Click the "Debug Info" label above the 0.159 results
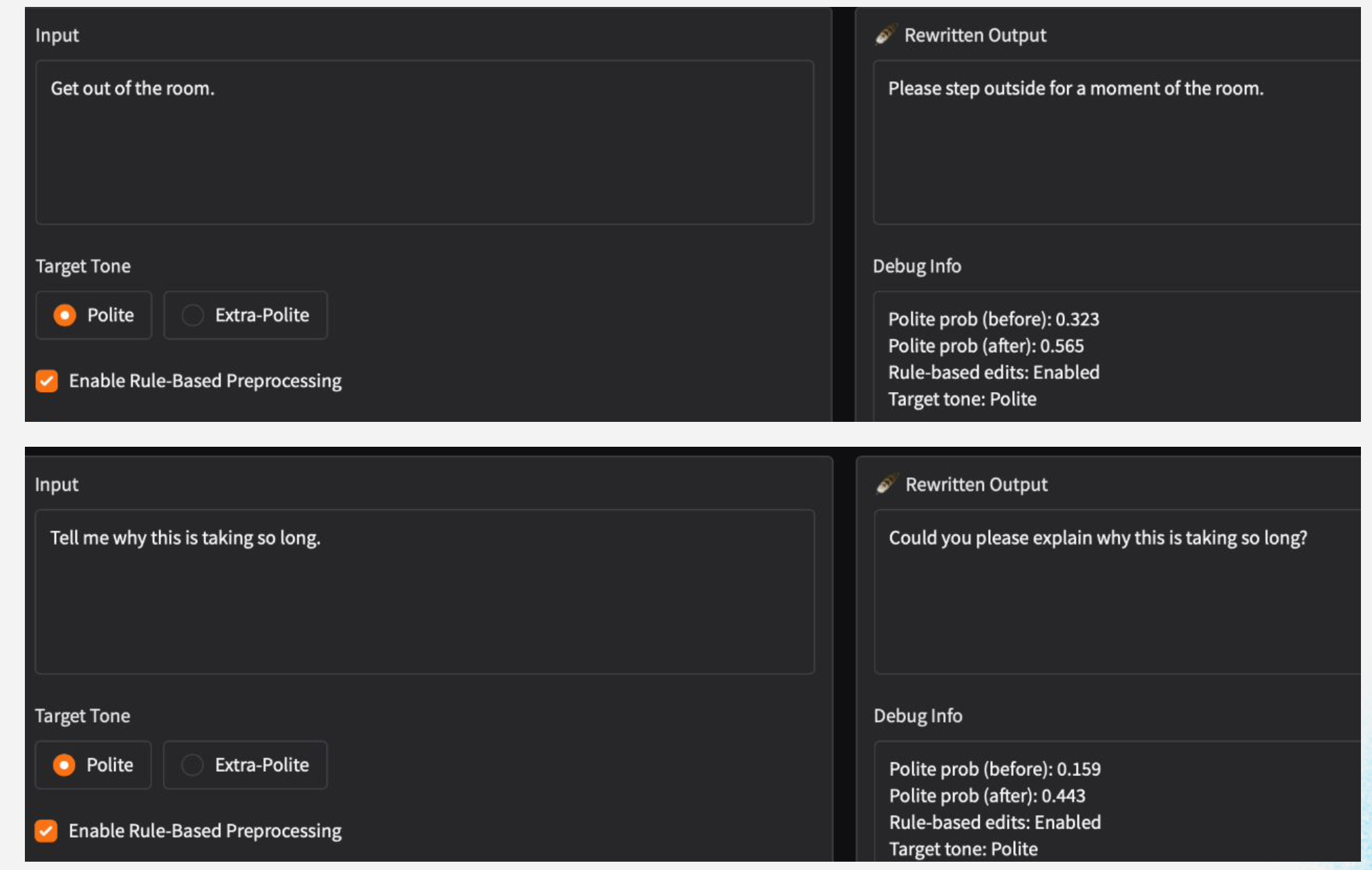 coord(918,716)
